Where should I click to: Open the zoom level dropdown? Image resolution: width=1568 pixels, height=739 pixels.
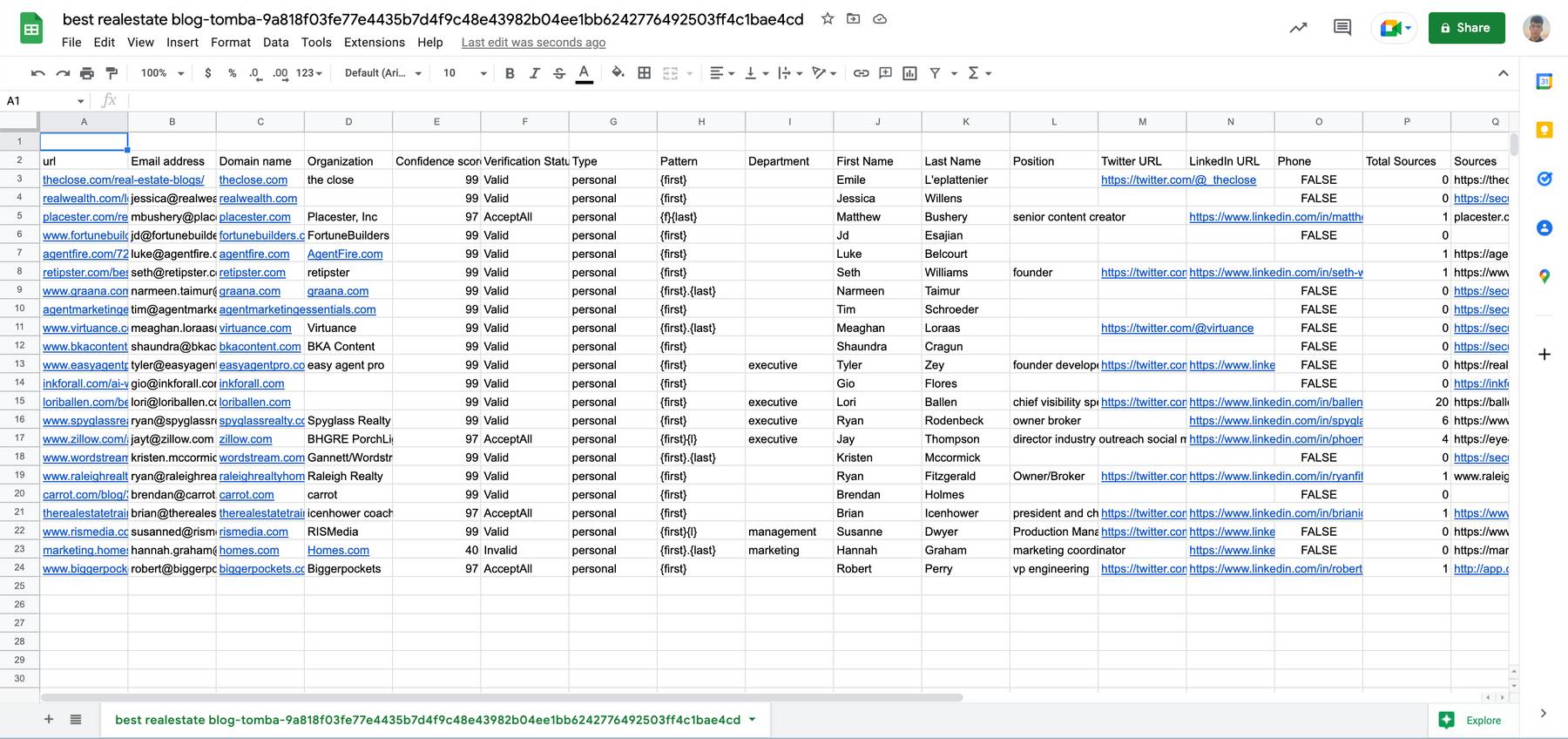pos(162,73)
